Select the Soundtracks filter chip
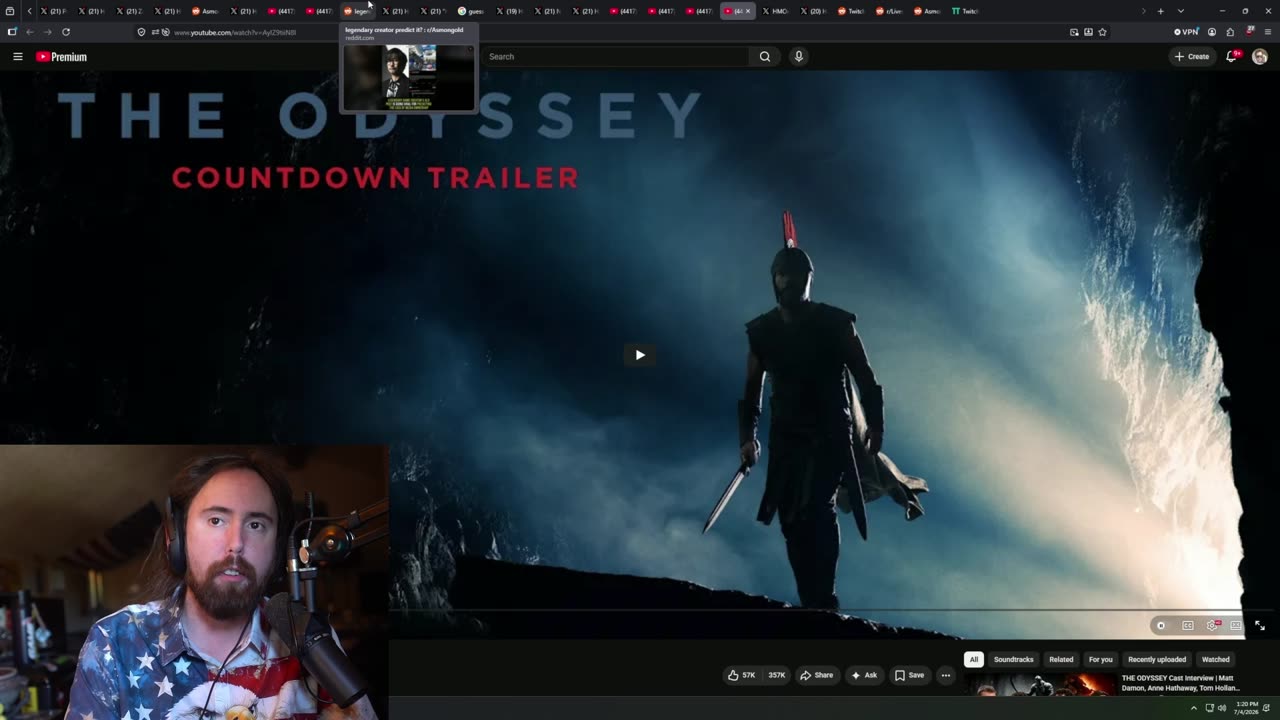The image size is (1280, 720). (x=1013, y=660)
